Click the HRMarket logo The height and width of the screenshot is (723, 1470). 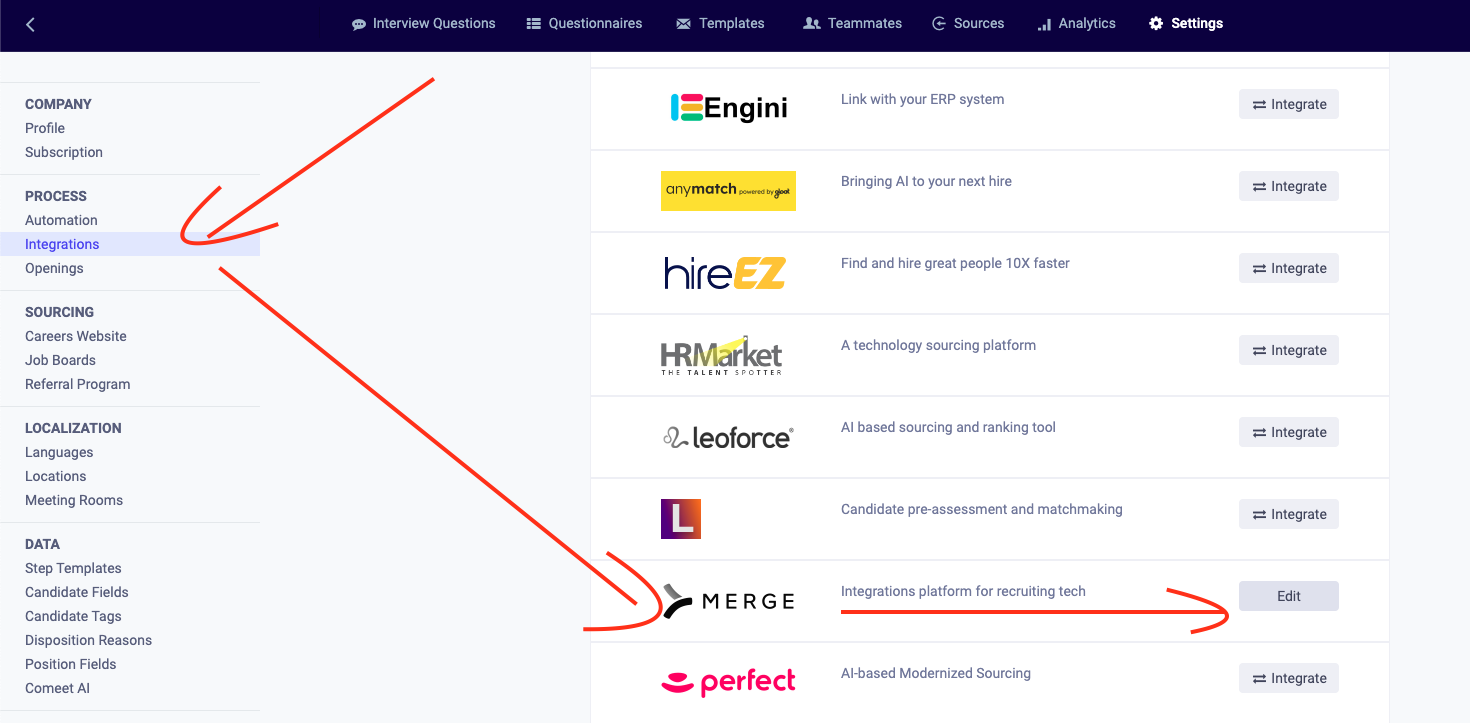pos(721,355)
